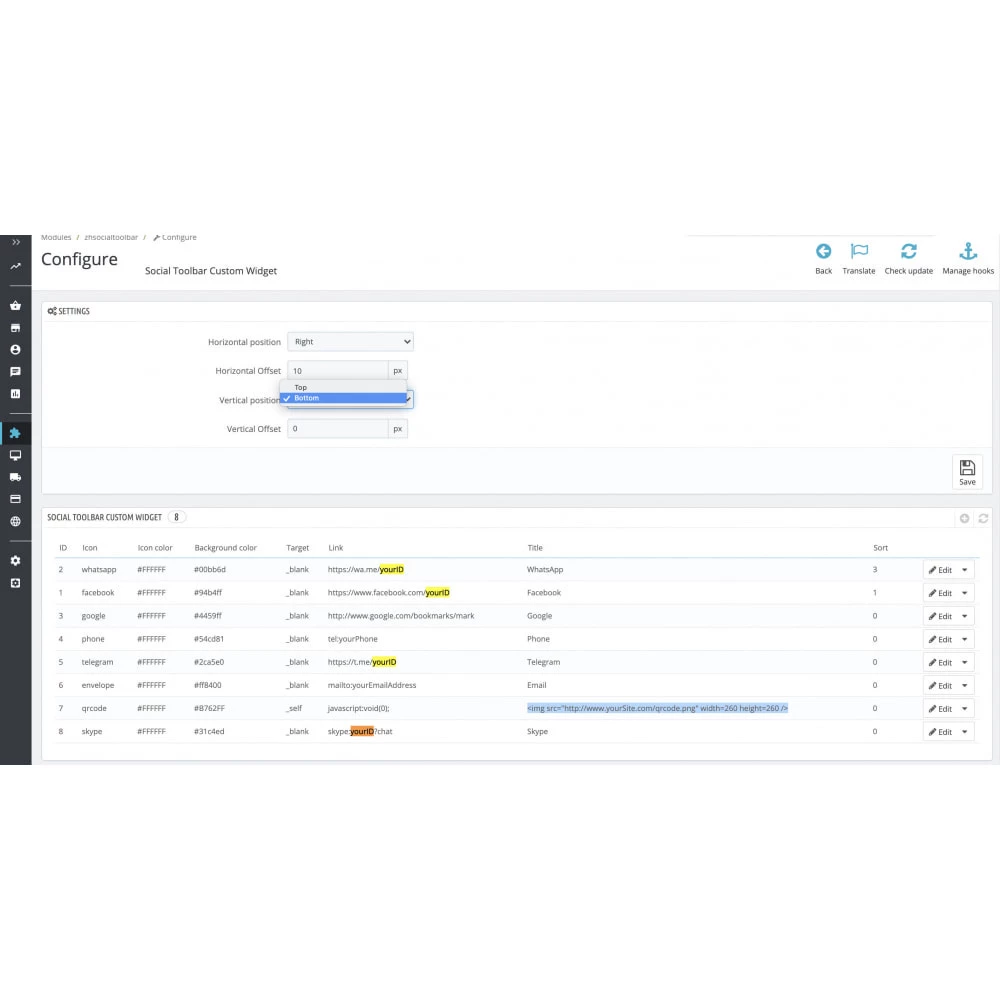Expand actions dropdown for facebook row
1000x1000 pixels.
tap(965, 593)
